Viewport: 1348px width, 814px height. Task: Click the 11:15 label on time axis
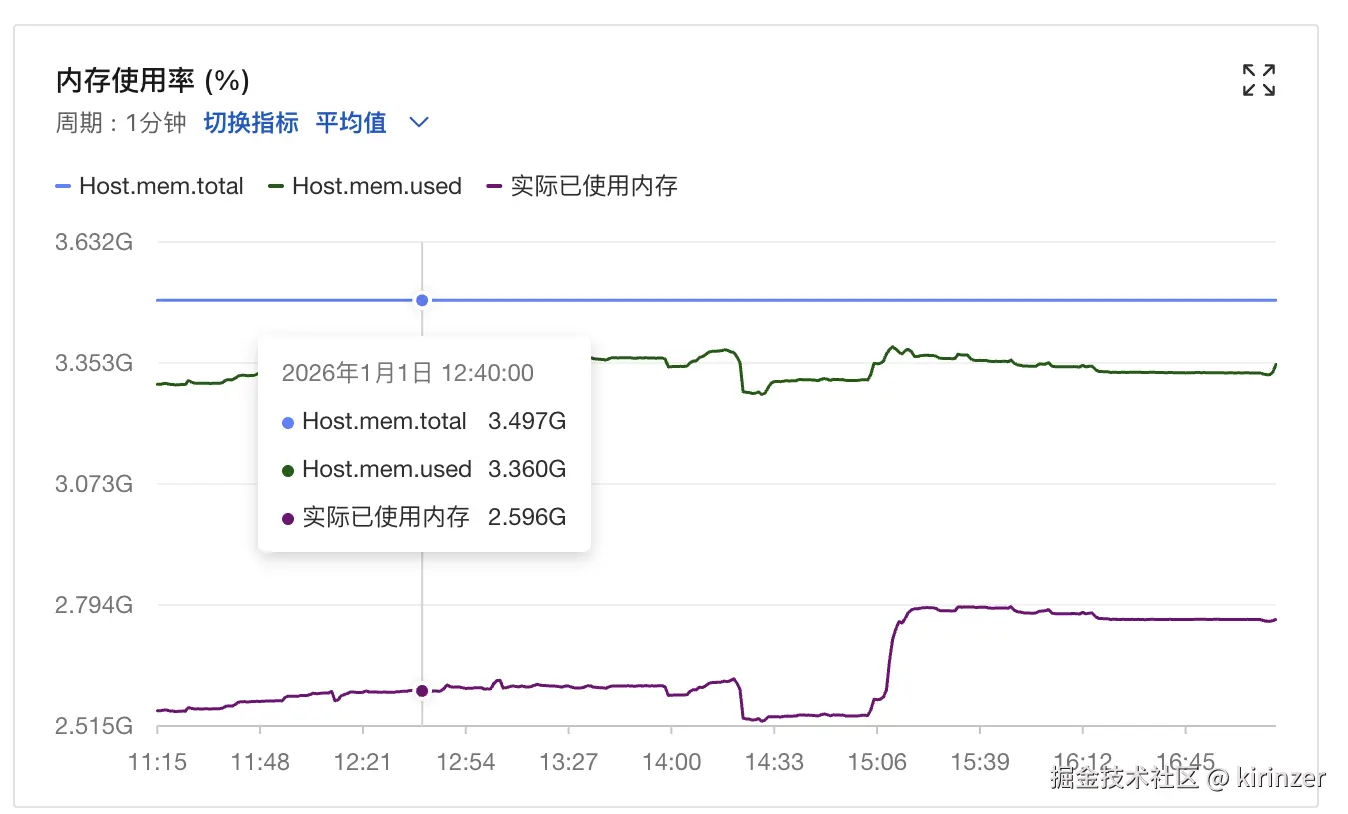point(157,762)
